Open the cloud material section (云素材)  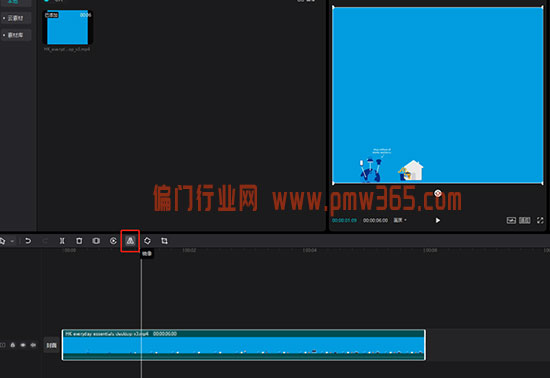pos(16,18)
